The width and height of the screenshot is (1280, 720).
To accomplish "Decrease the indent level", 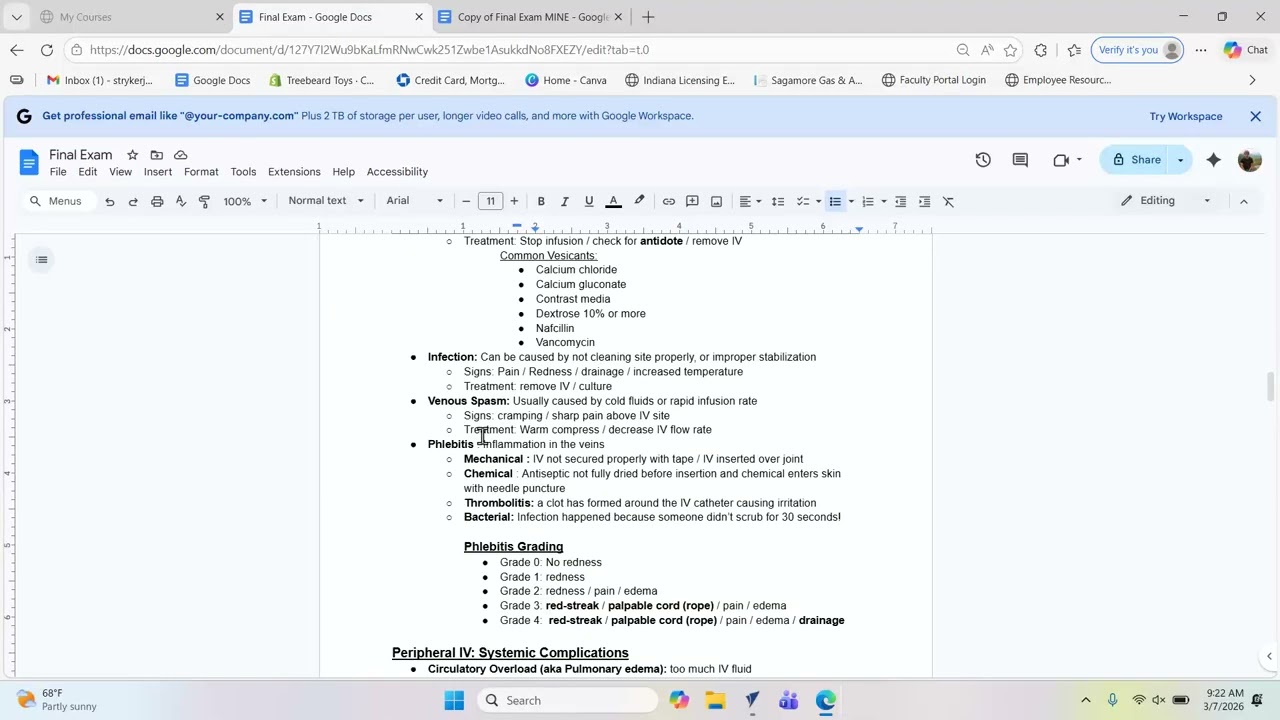I will [x=900, y=201].
